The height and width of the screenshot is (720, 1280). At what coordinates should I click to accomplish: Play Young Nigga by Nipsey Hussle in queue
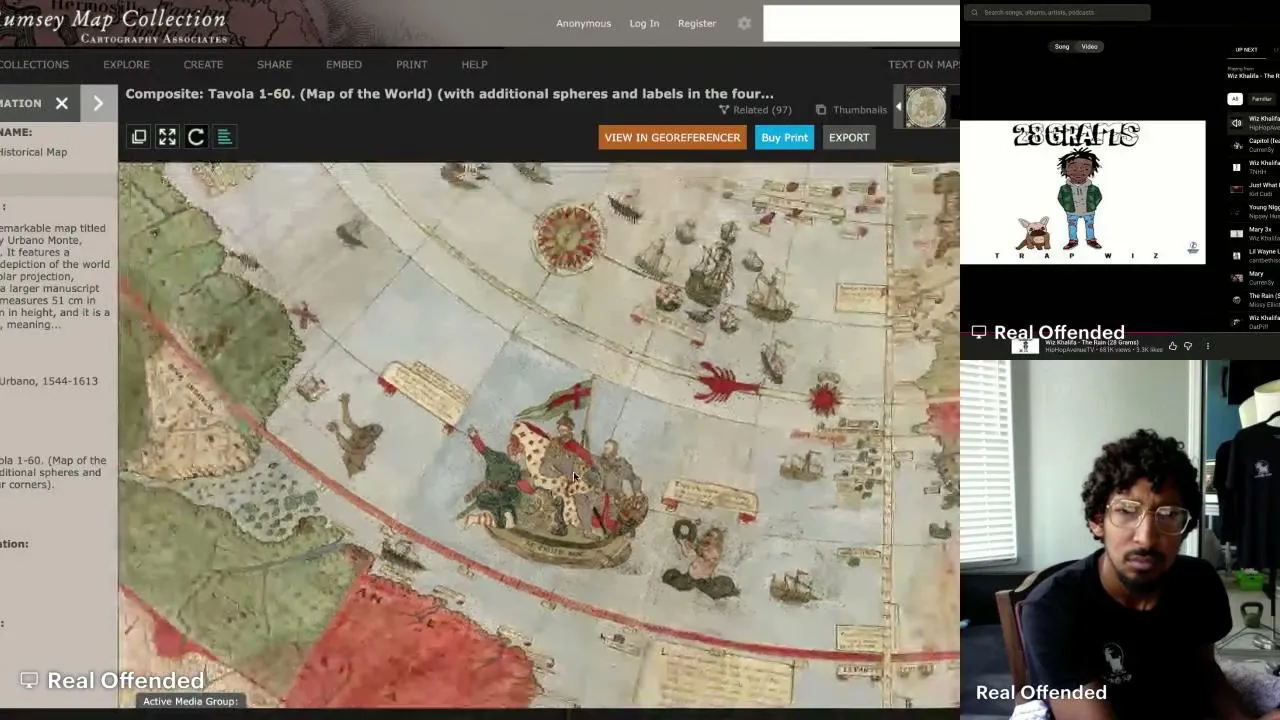click(1254, 211)
